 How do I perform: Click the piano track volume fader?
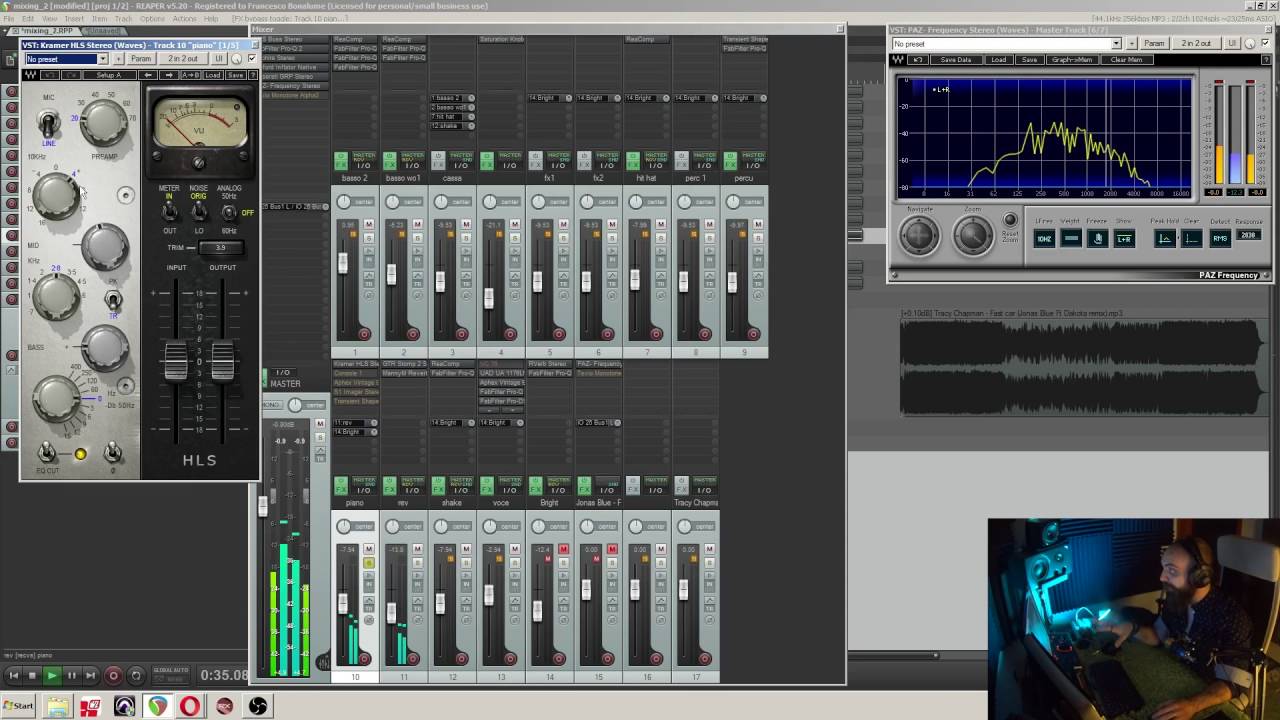(x=343, y=603)
